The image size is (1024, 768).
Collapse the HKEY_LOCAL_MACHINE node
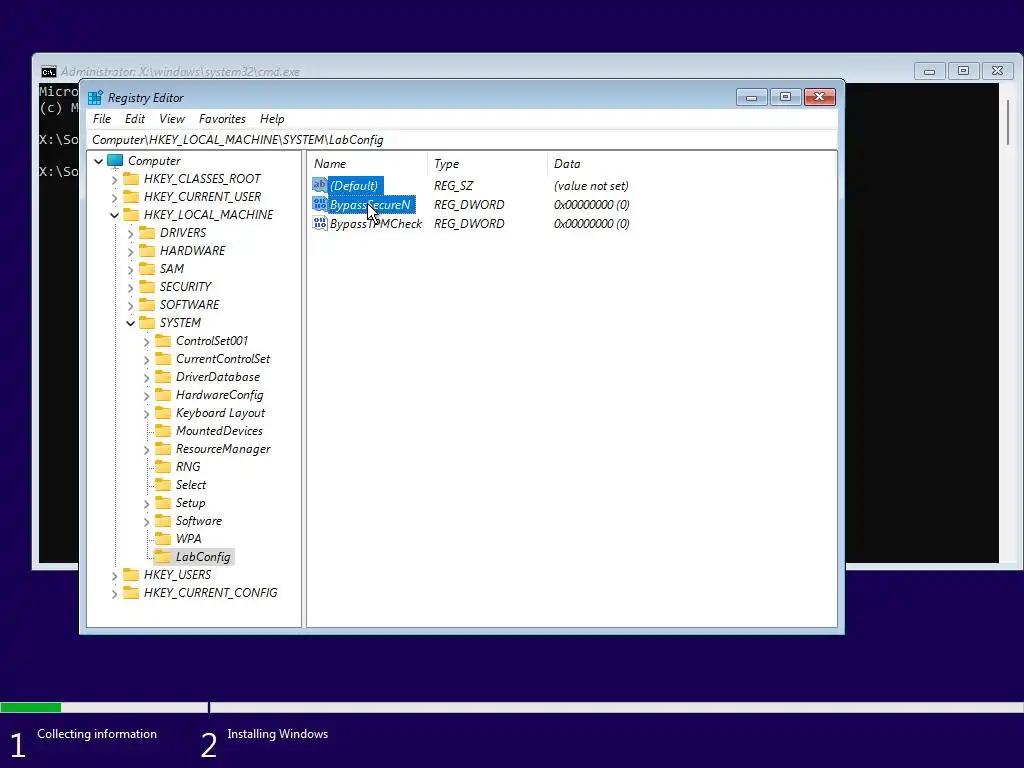(x=114, y=215)
